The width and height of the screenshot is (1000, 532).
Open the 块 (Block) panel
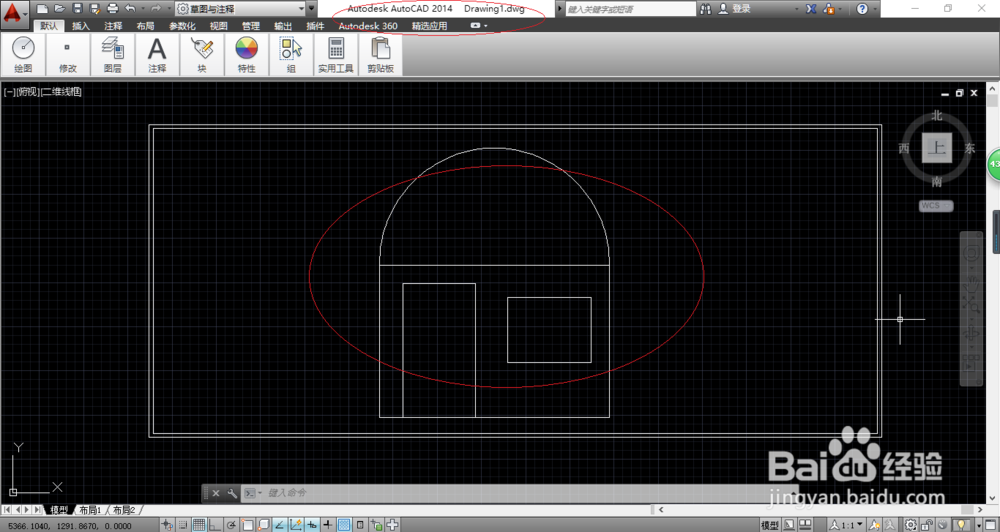(x=202, y=55)
